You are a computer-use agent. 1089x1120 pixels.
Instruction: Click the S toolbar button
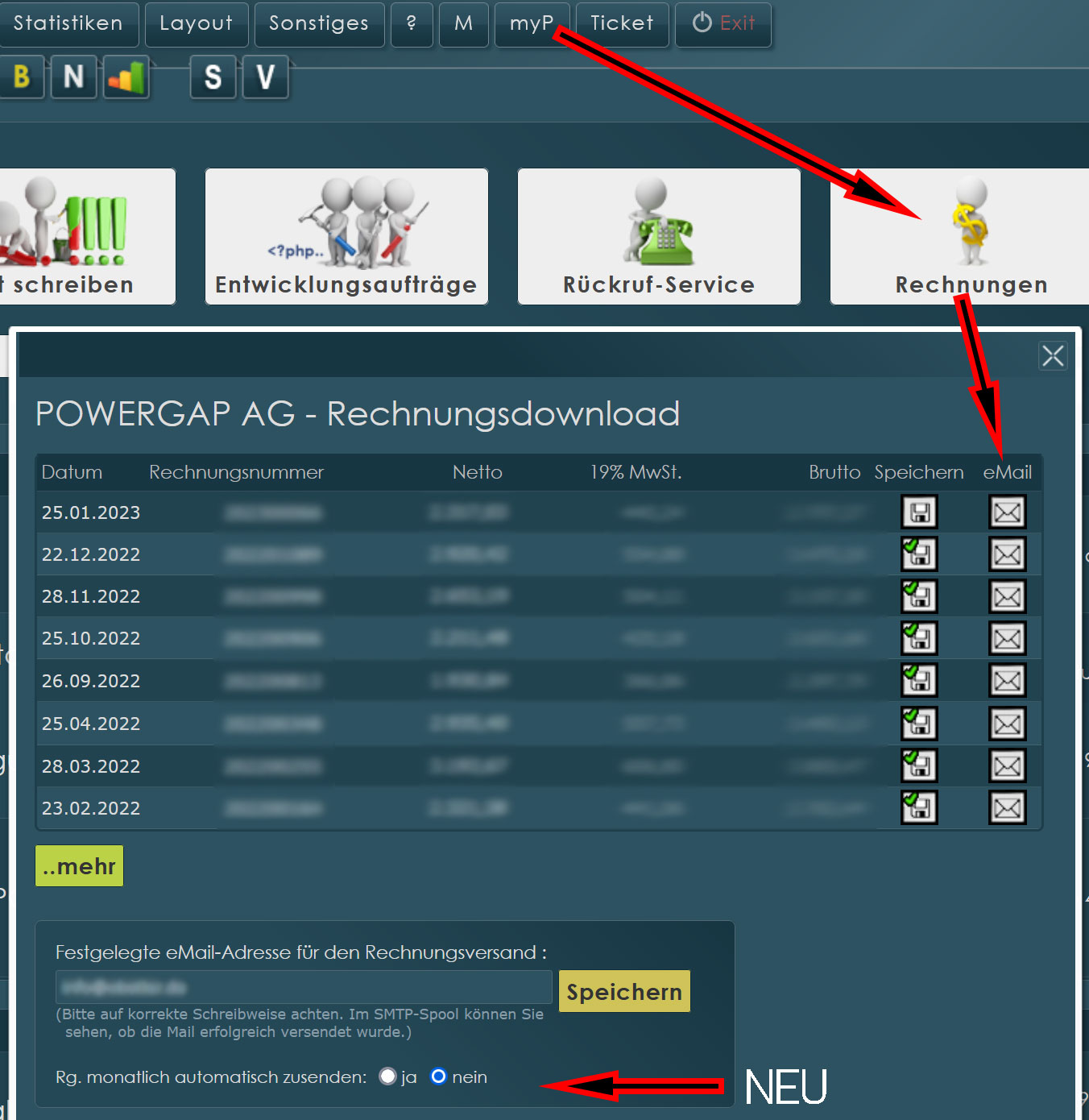pos(213,77)
